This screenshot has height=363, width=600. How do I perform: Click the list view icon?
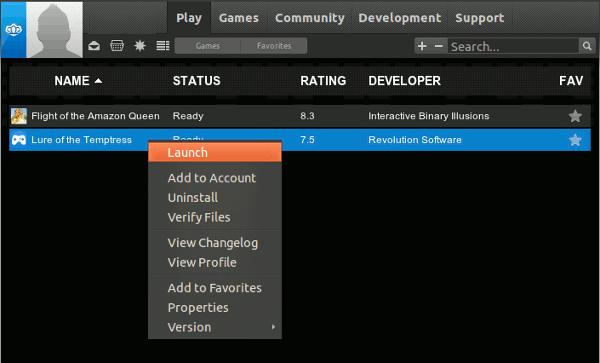[163, 46]
